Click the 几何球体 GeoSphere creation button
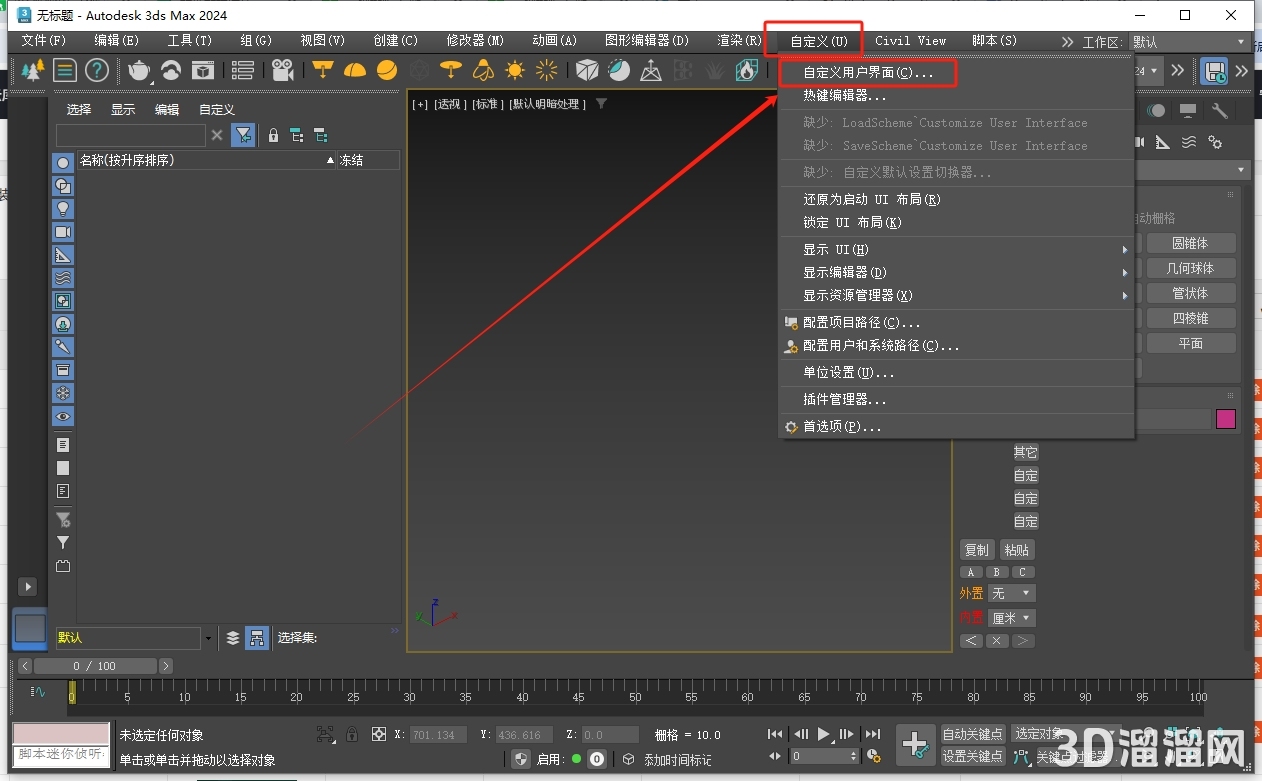 1190,268
